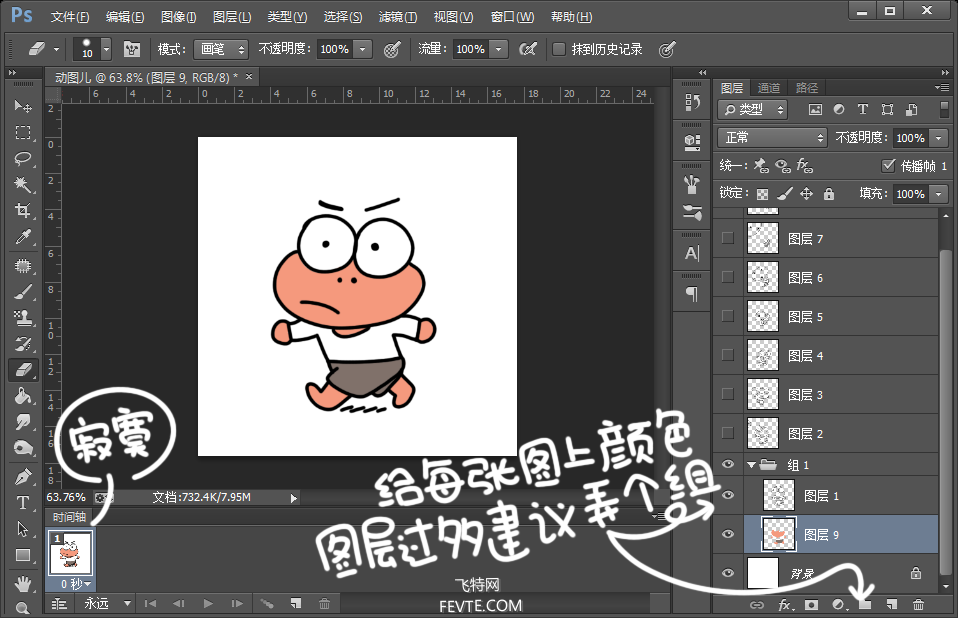This screenshot has height=618, width=958.
Task: Switch to the 通道 tab
Action: click(769, 88)
